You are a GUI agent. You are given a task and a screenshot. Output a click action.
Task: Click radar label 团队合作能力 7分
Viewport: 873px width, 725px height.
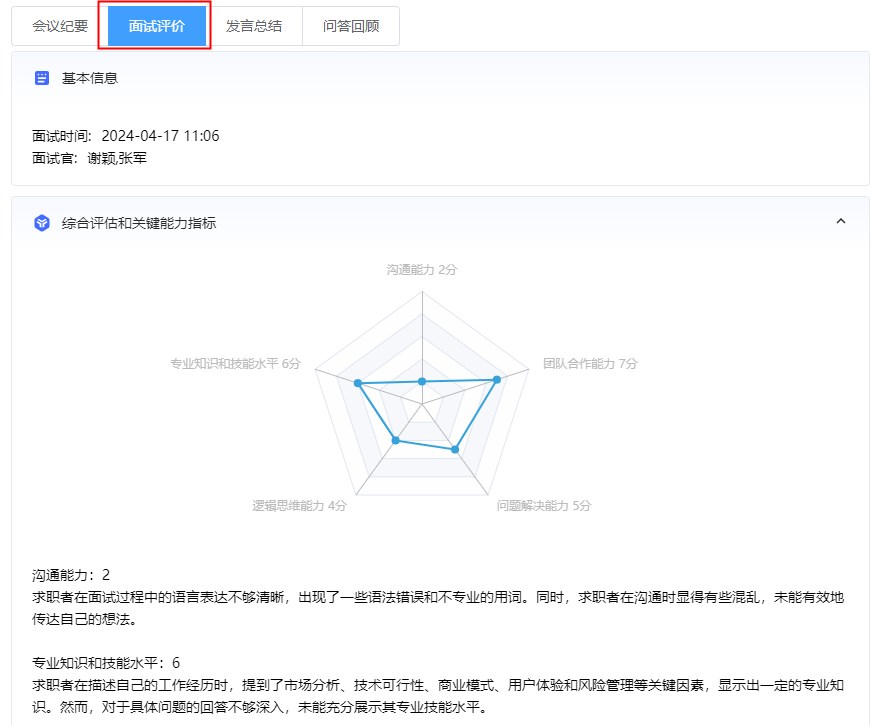(x=590, y=364)
